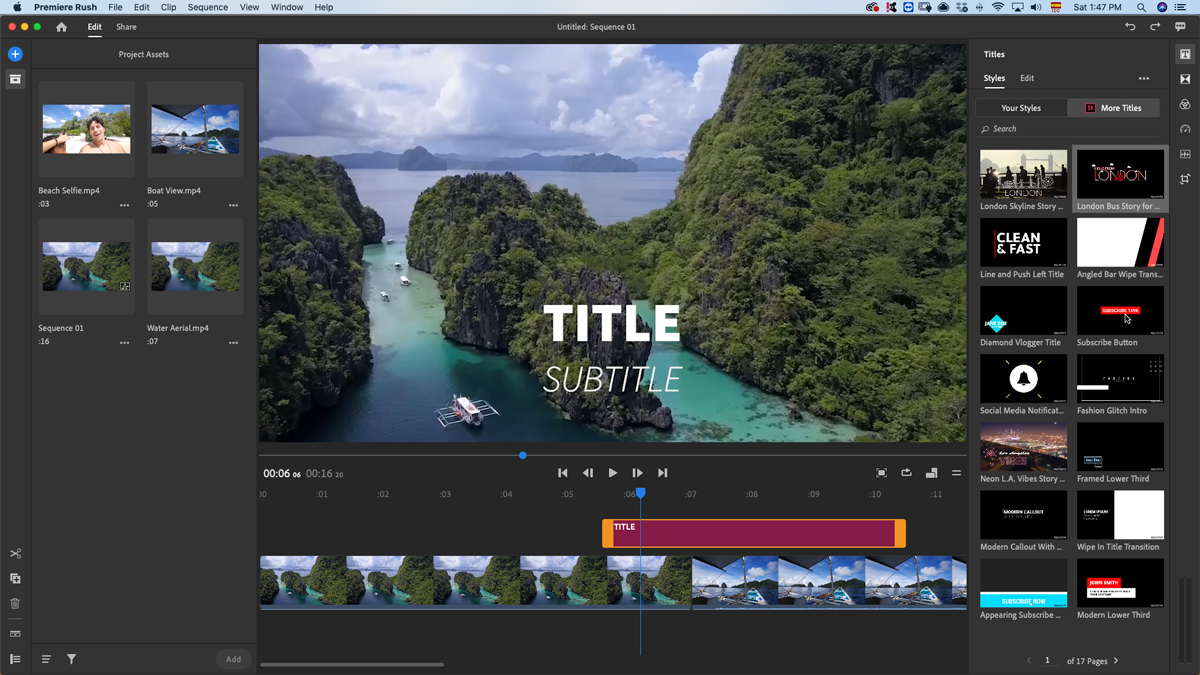
Task: Filter project assets with the funnel icon
Action: coord(72,659)
